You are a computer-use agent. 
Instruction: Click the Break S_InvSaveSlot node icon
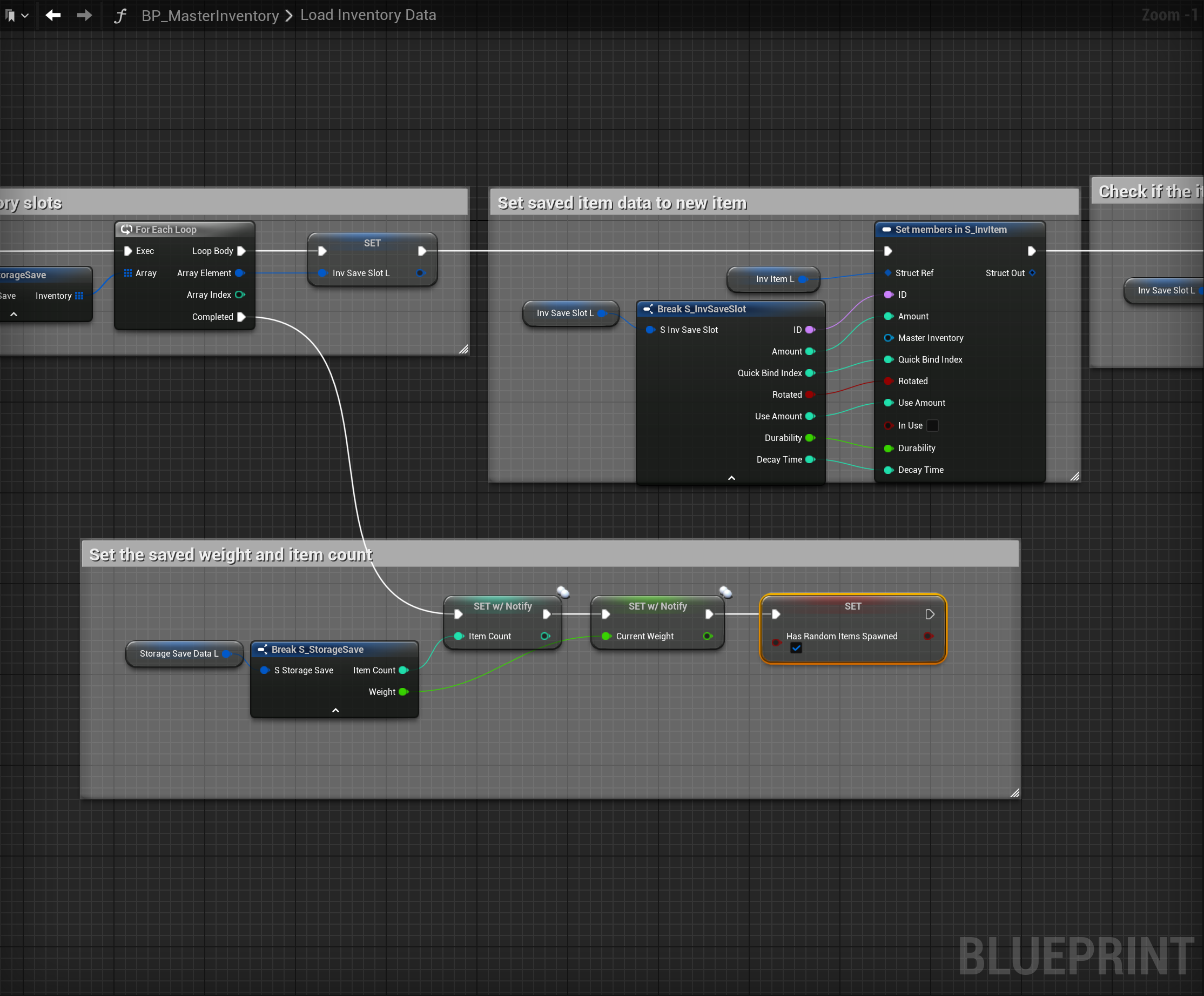(x=648, y=309)
